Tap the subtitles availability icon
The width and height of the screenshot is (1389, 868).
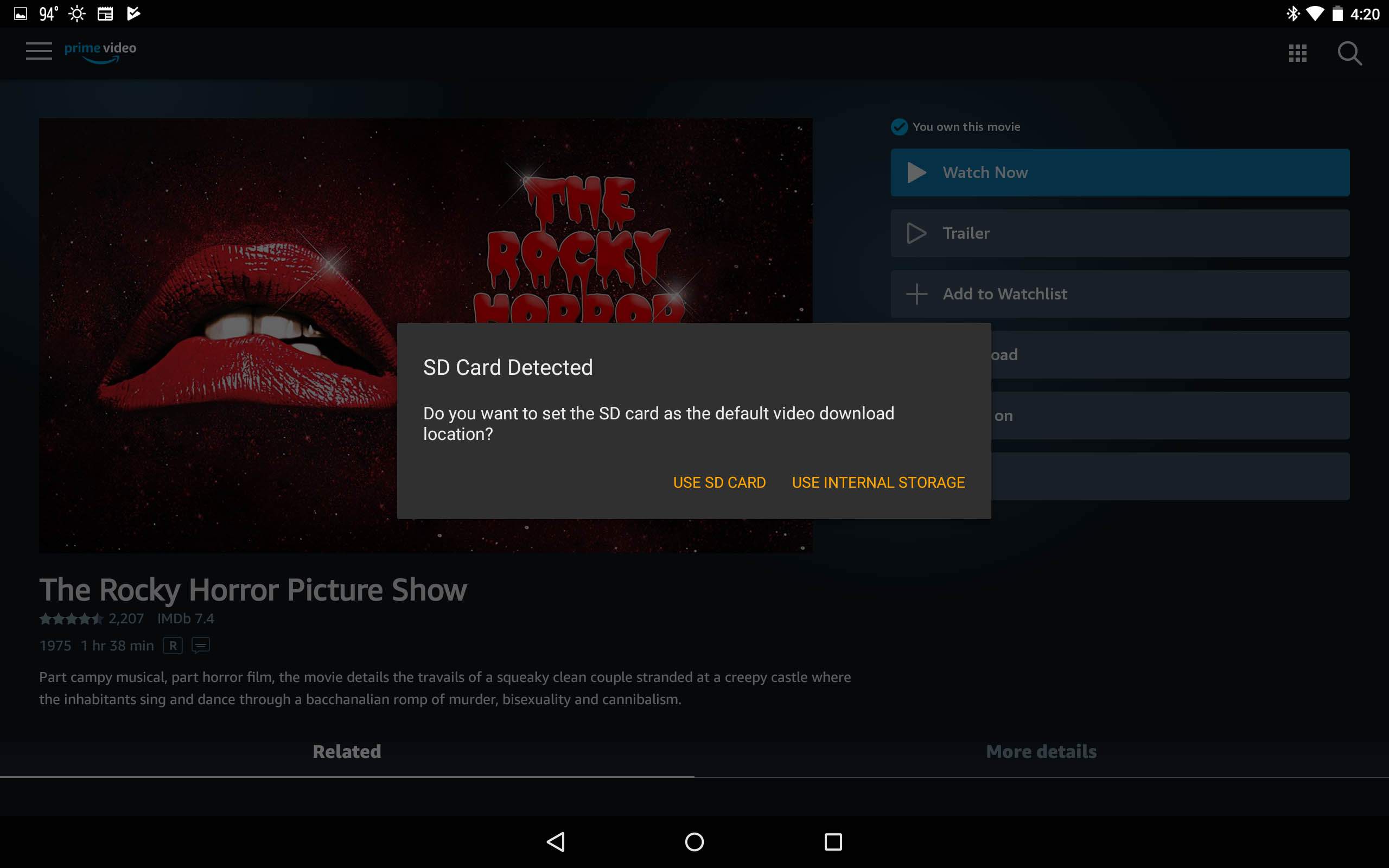[200, 645]
